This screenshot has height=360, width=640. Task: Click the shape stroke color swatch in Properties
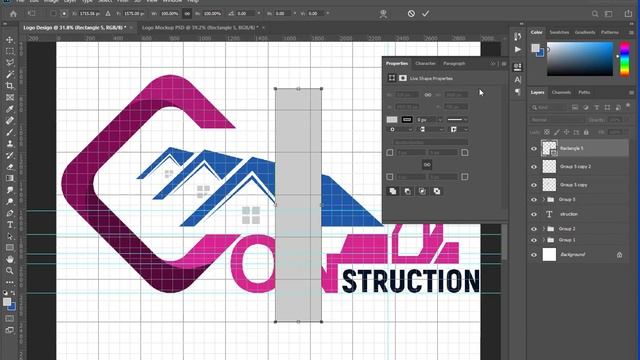click(x=407, y=120)
